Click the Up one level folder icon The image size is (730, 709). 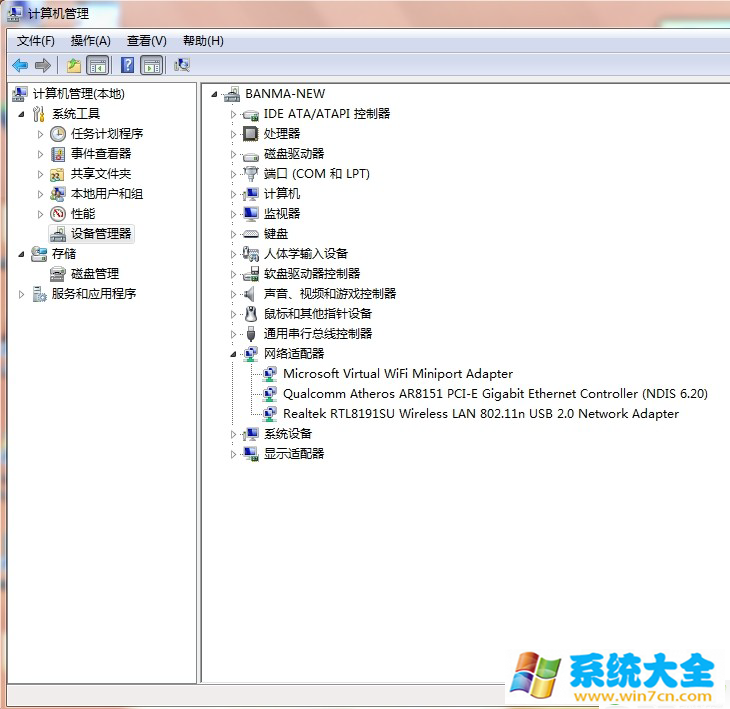click(x=74, y=66)
